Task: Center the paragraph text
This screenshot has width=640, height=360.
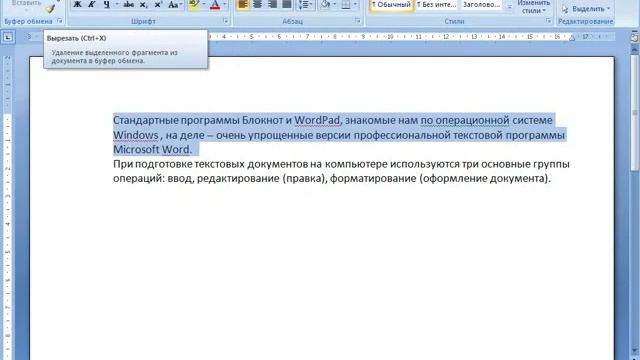Action: tap(257, 5)
